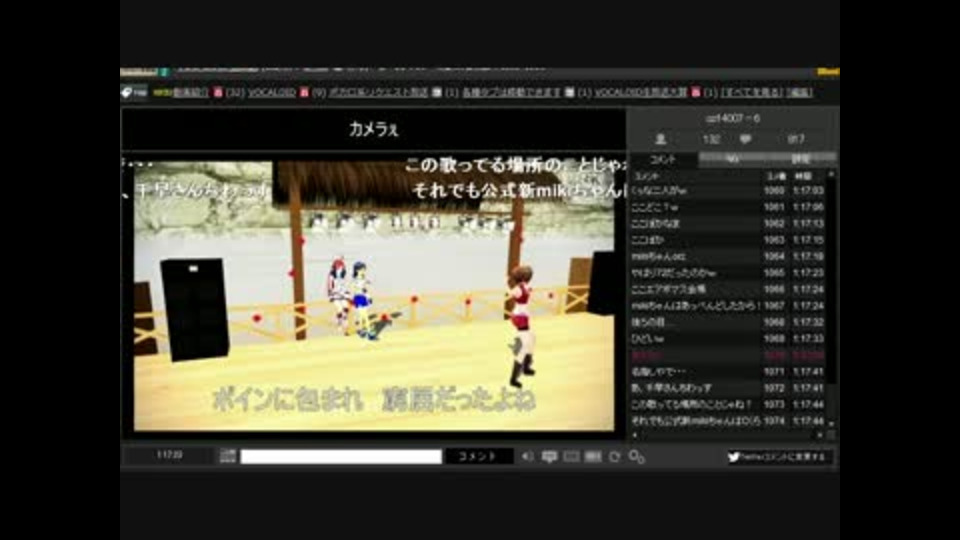Click the horizontal scroll left arrow in comment list
The image size is (960, 540).
click(634, 435)
